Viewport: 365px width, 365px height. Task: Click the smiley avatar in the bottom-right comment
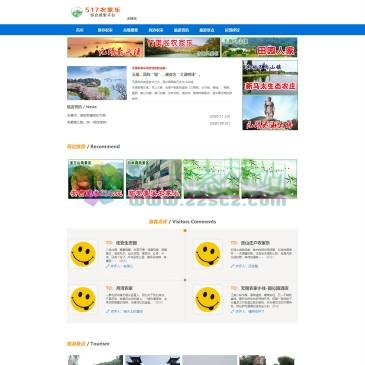(208, 299)
